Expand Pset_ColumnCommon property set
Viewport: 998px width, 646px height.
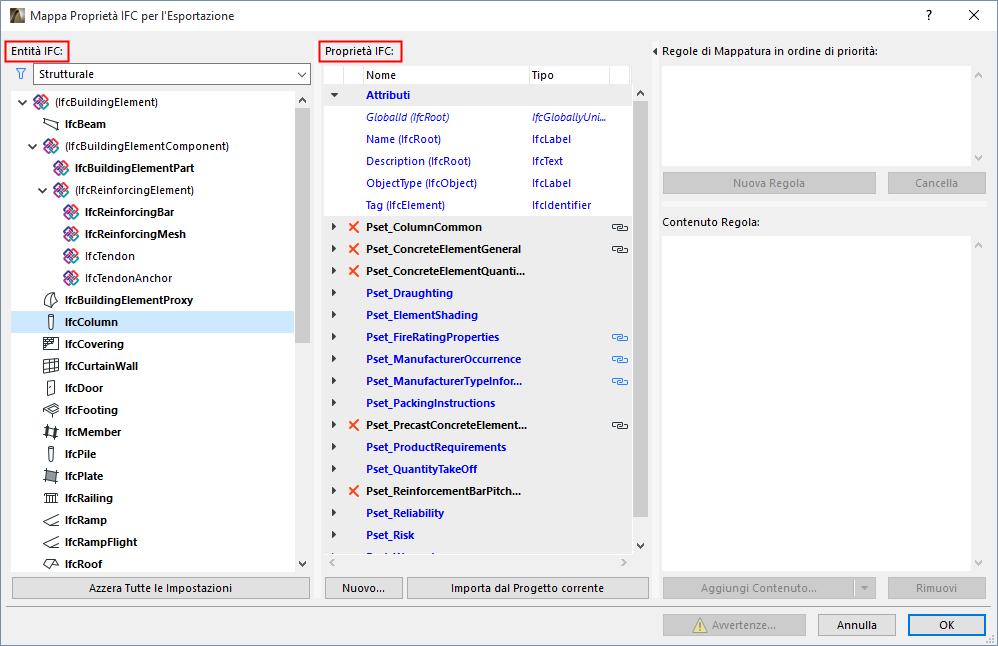[334, 227]
